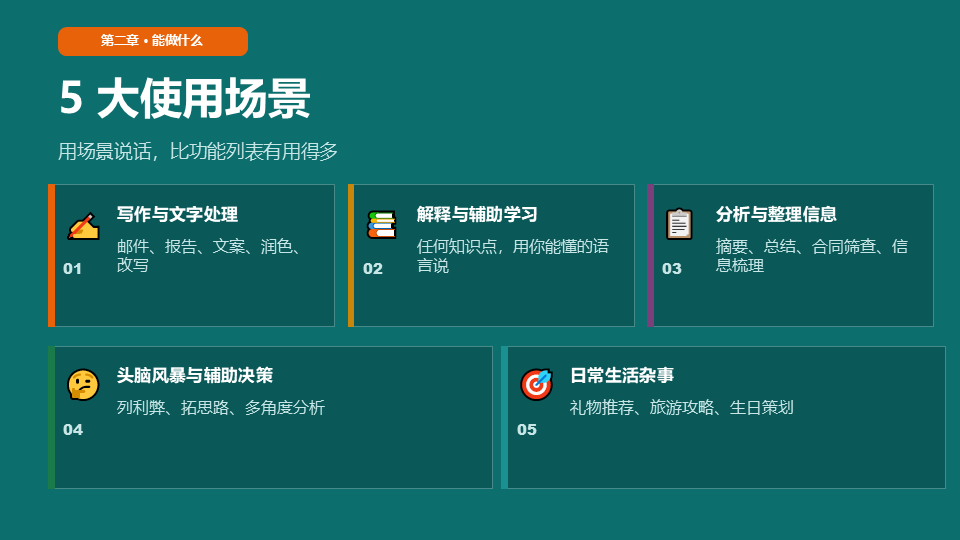Image resolution: width=960 pixels, height=540 pixels.
Task: Select the thinking face emoji
Action: click(83, 384)
